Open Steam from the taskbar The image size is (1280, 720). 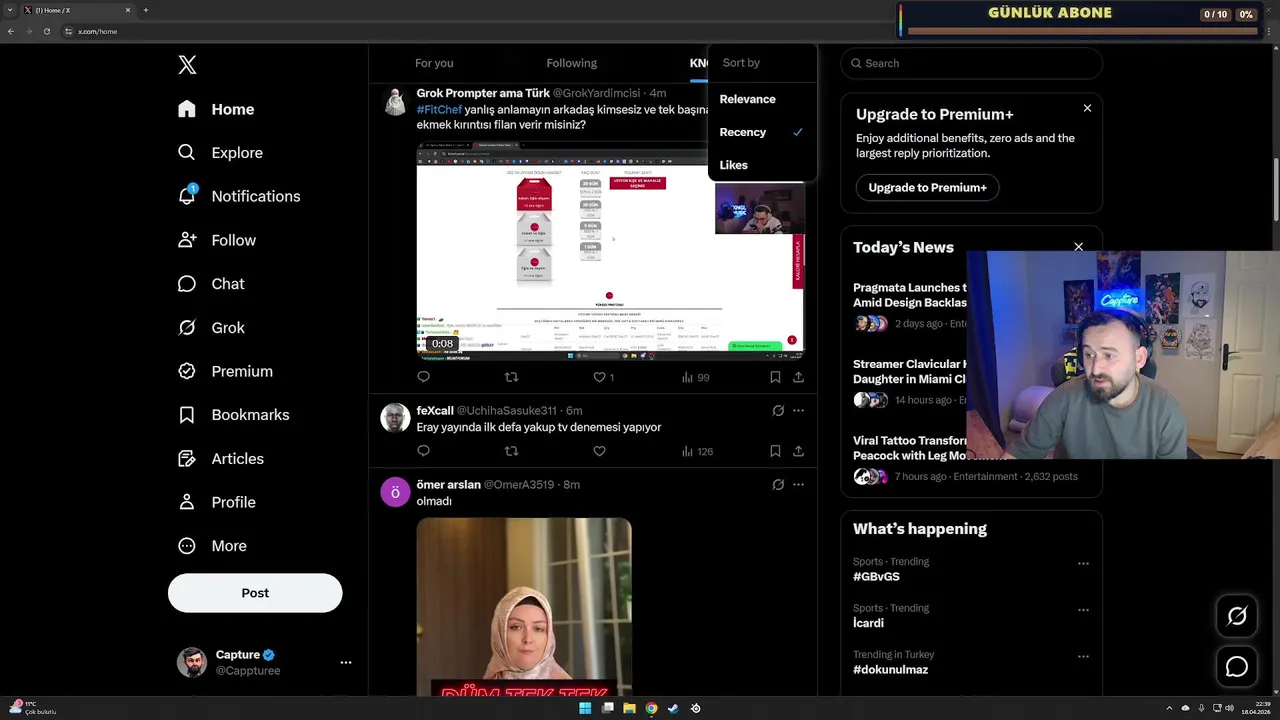pos(673,708)
